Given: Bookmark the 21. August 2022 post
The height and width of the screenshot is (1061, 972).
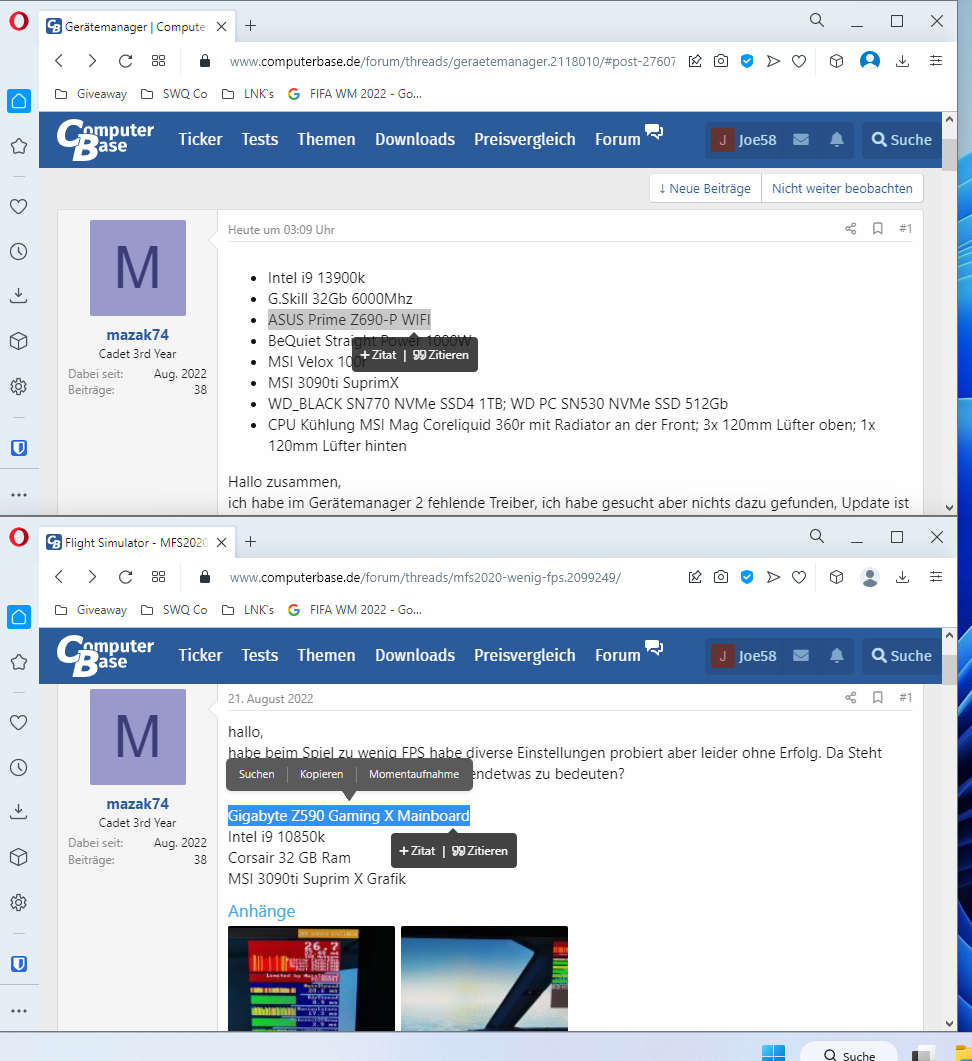Looking at the screenshot, I should tap(878, 698).
